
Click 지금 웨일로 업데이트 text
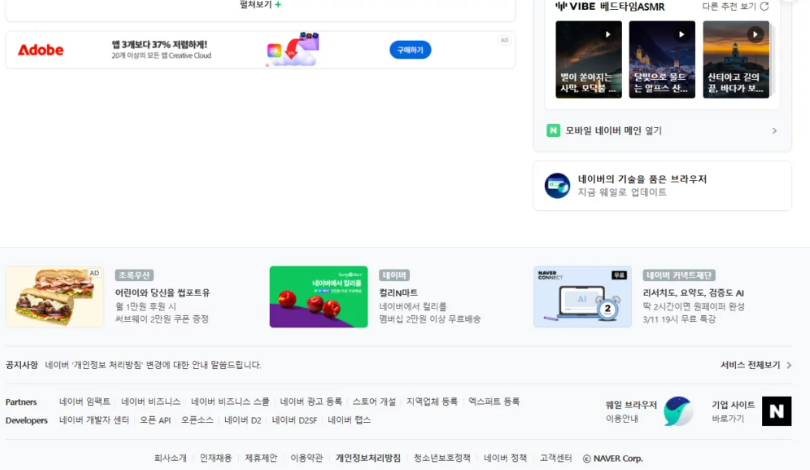coord(622,192)
